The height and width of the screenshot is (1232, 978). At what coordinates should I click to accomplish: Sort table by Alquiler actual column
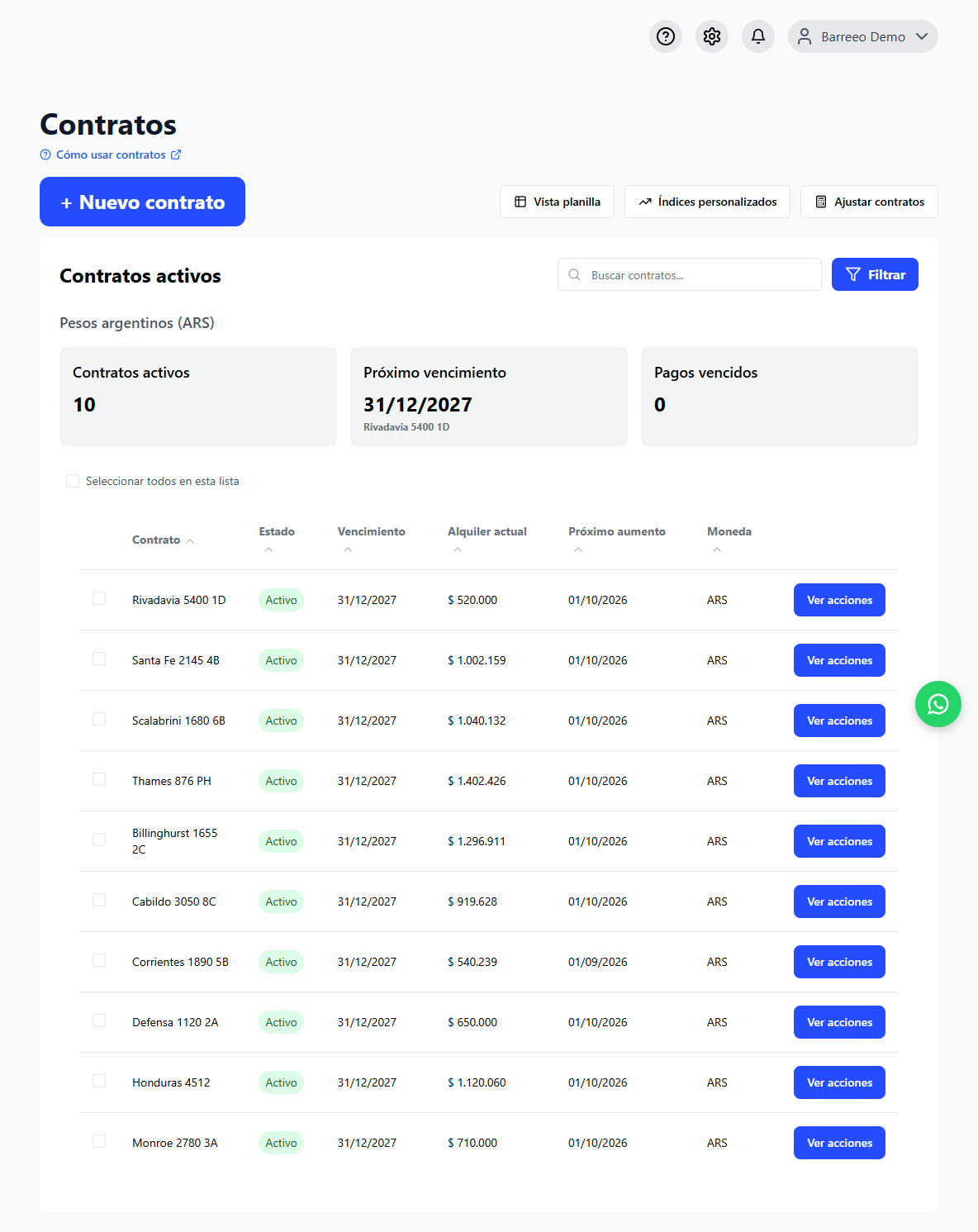pos(487,540)
